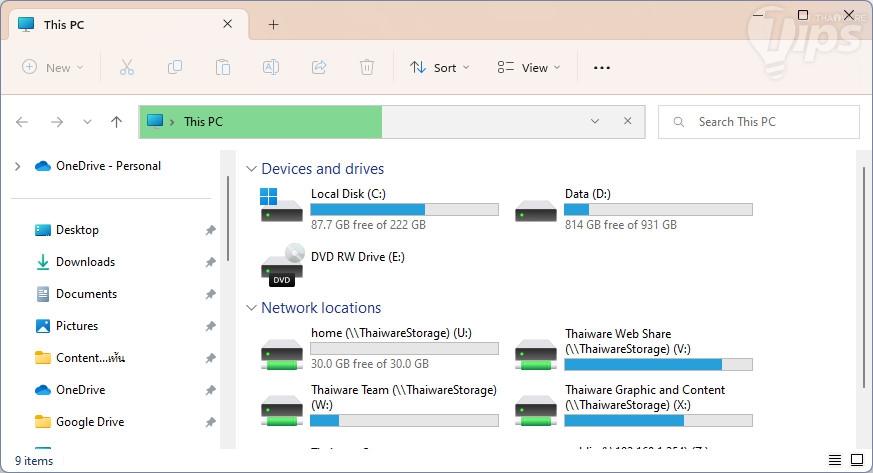Unpin Desktop from quick access
873x473 pixels.
pos(210,230)
